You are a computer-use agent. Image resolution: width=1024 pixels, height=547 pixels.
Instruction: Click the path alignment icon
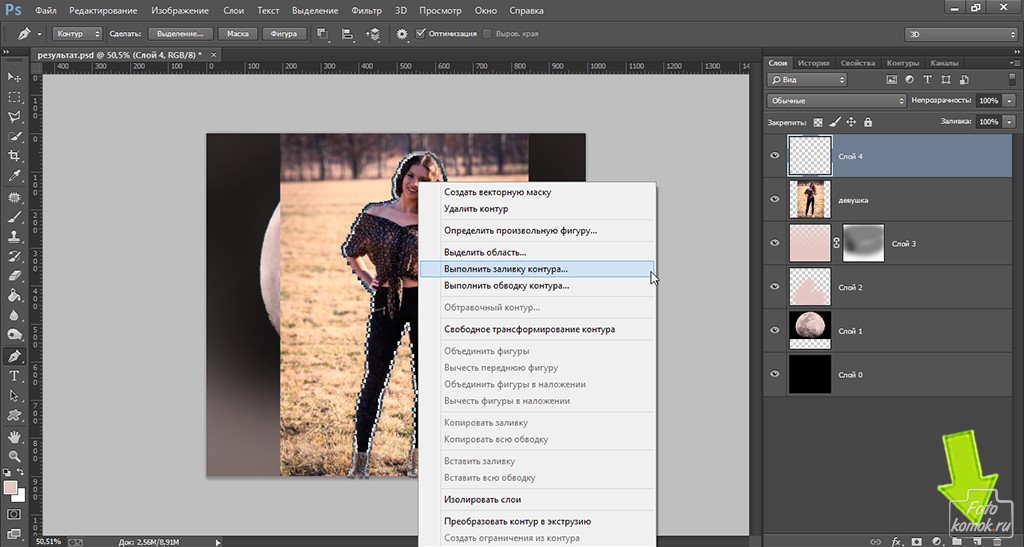click(347, 33)
